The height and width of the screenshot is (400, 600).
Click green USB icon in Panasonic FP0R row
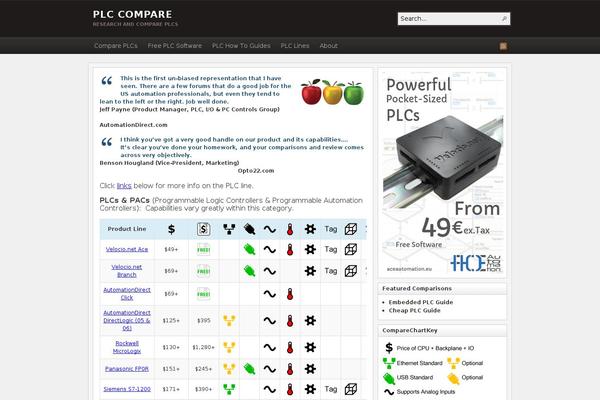click(x=249, y=369)
